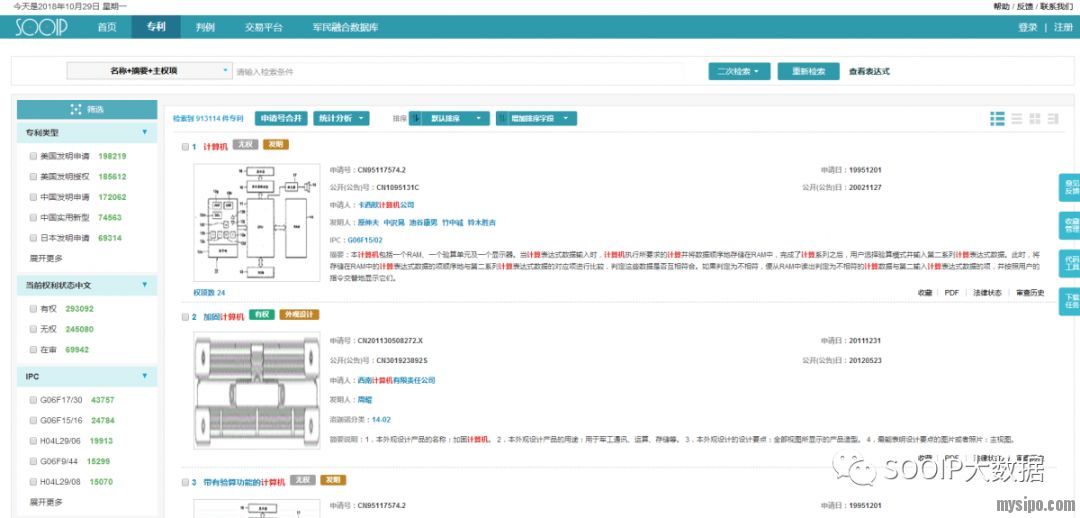Open the 名称+摘要+主权项 field dropdown
1080x518 pixels.
coord(149,71)
